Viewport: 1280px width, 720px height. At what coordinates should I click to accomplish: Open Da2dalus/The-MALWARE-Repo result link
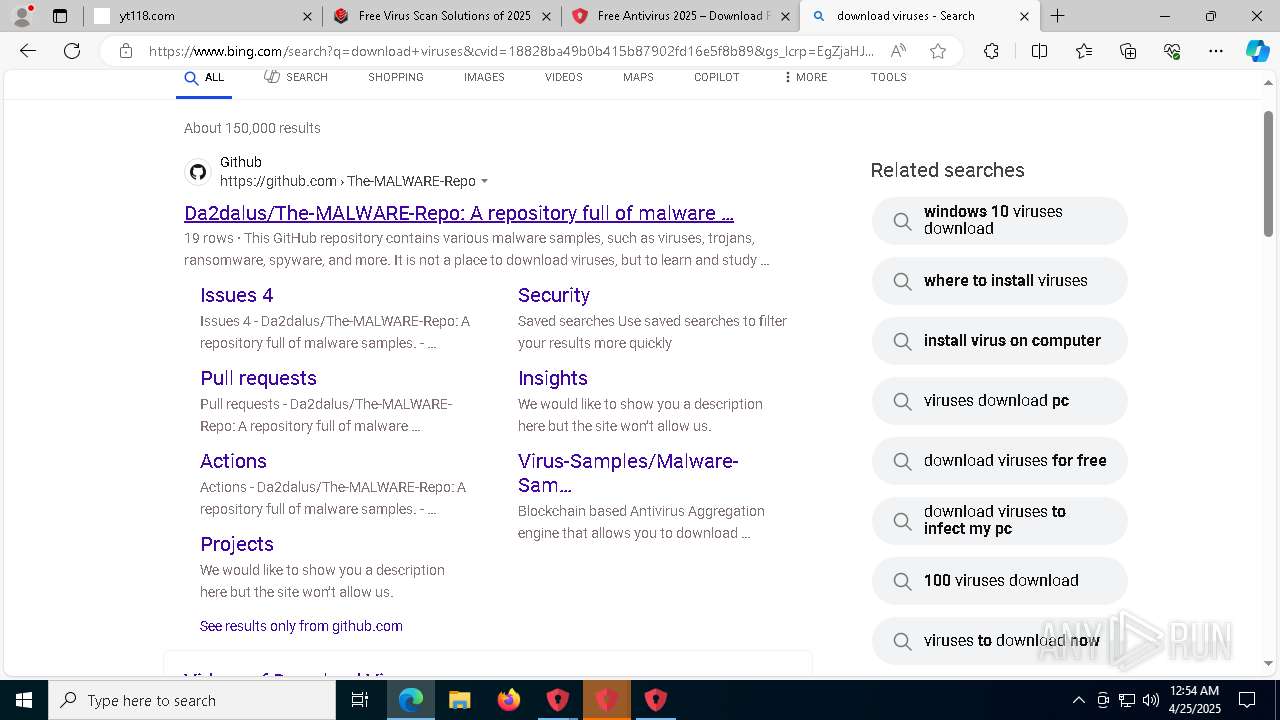point(459,213)
